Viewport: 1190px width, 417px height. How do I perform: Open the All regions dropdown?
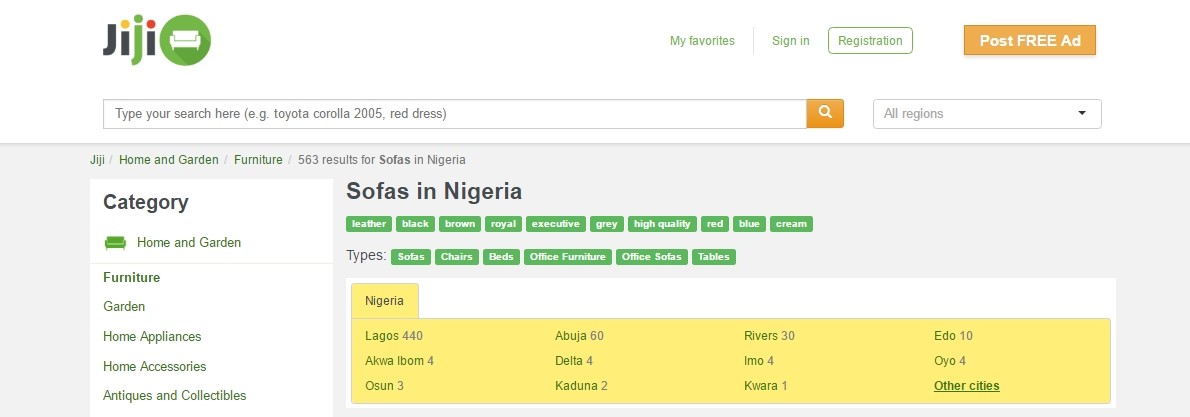987,114
